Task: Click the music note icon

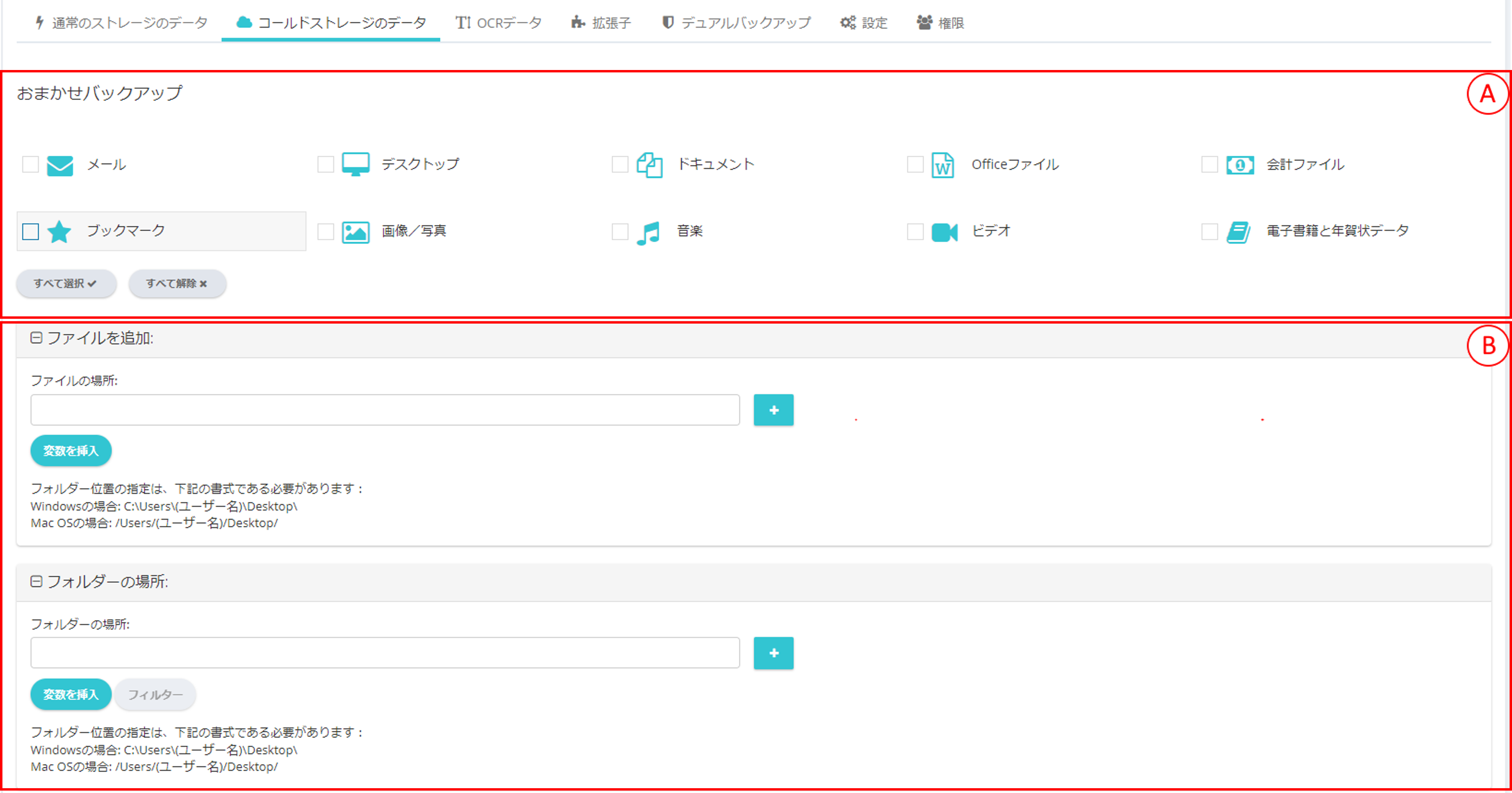Action: pyautogui.click(x=648, y=233)
